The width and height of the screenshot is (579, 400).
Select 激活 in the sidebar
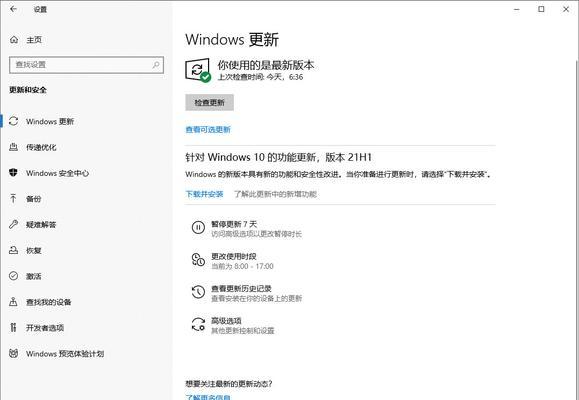coord(34,276)
